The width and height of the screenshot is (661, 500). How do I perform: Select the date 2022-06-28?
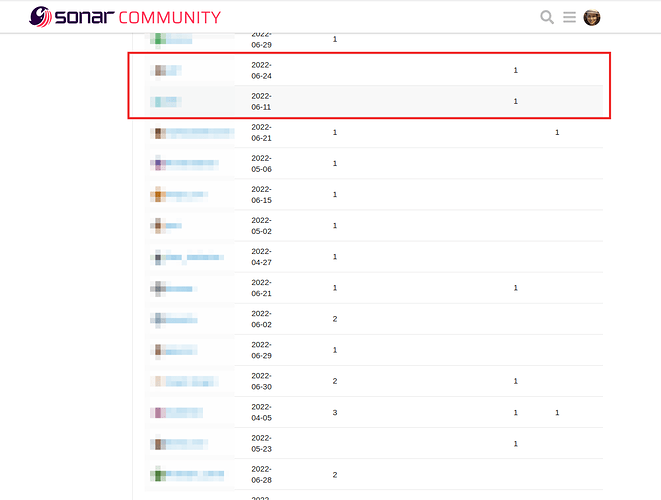(261, 475)
